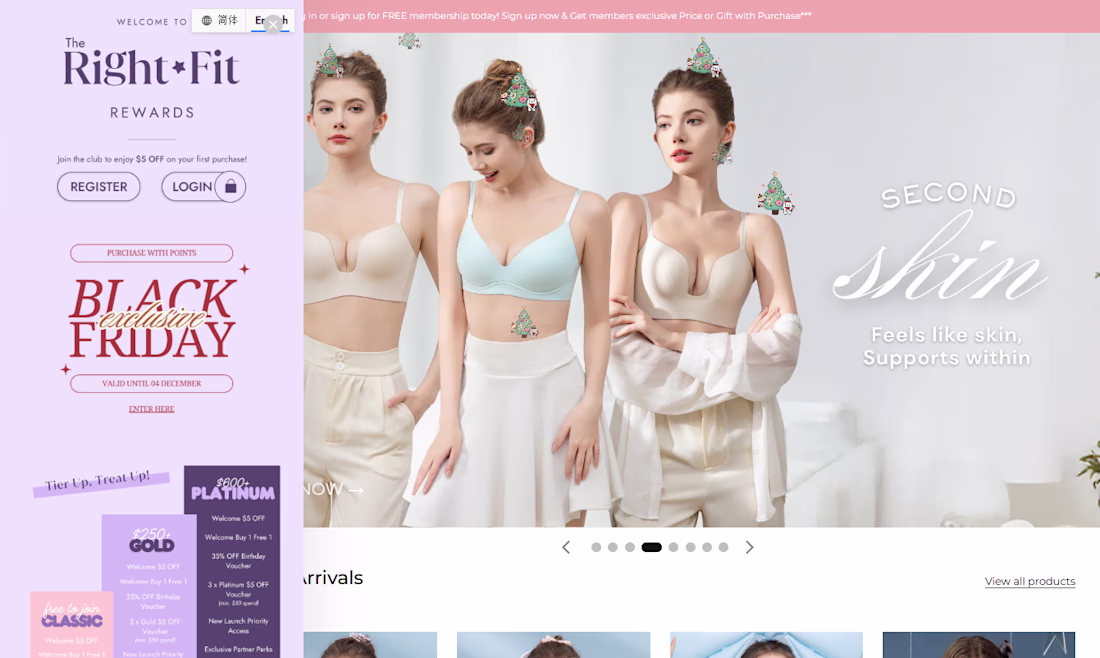Click the pink membership sign-up announcement bar

tap(702, 15)
